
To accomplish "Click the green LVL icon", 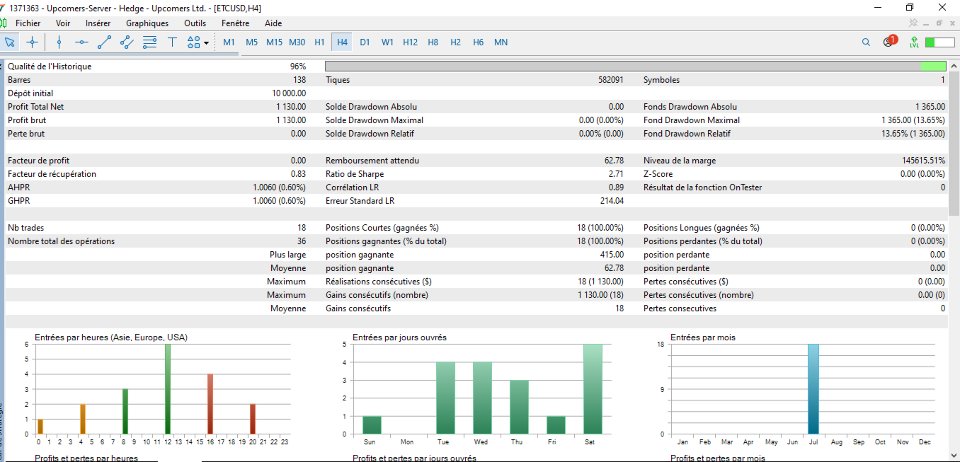I will click(914, 42).
